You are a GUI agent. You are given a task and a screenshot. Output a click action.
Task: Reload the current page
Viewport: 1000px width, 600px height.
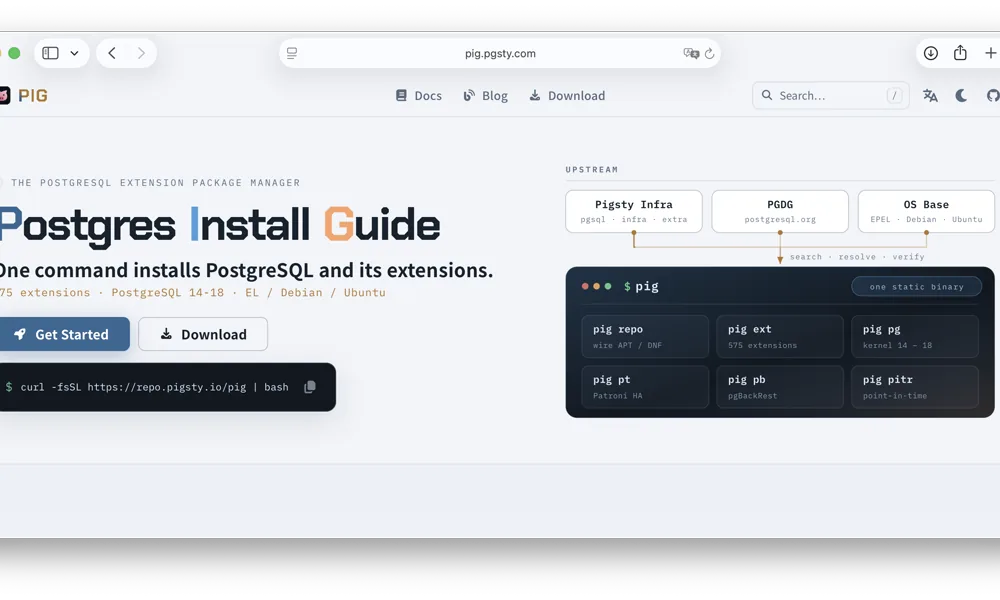click(x=709, y=54)
